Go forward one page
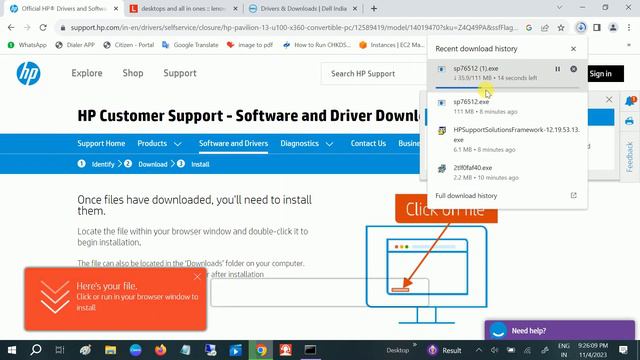The height and width of the screenshot is (360, 640). point(27,28)
